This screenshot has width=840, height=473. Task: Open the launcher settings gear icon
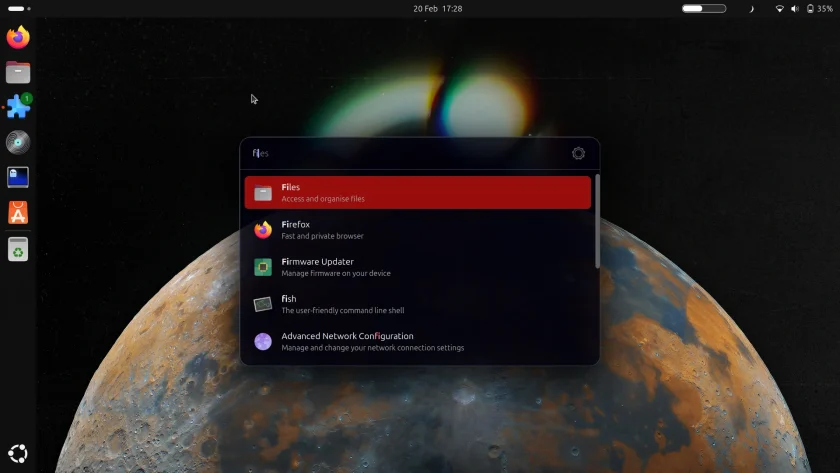(578, 153)
